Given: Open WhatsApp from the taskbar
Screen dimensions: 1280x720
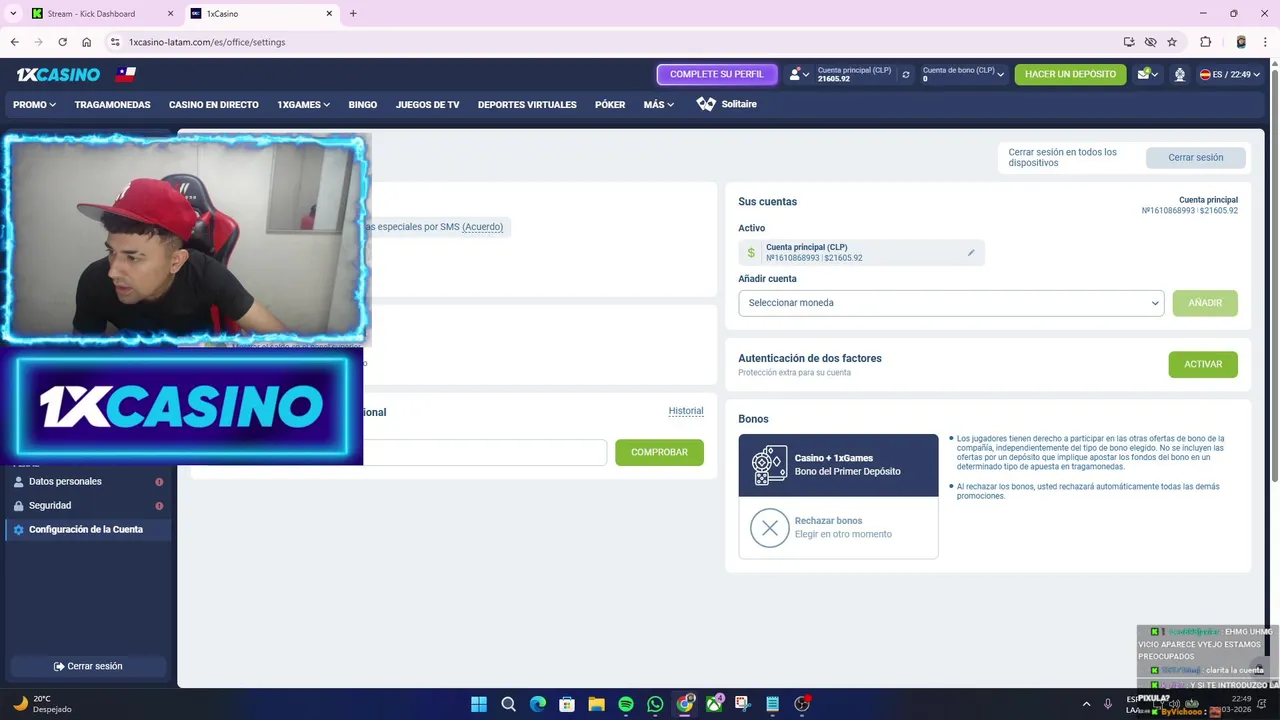Looking at the screenshot, I should [x=655, y=704].
